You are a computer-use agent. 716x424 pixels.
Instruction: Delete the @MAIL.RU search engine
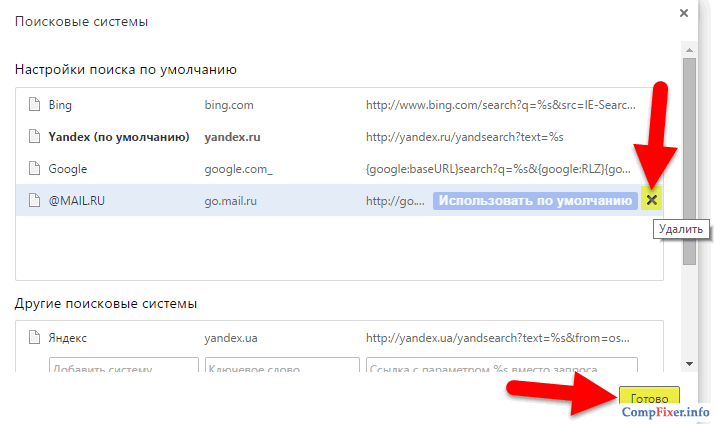coord(652,199)
